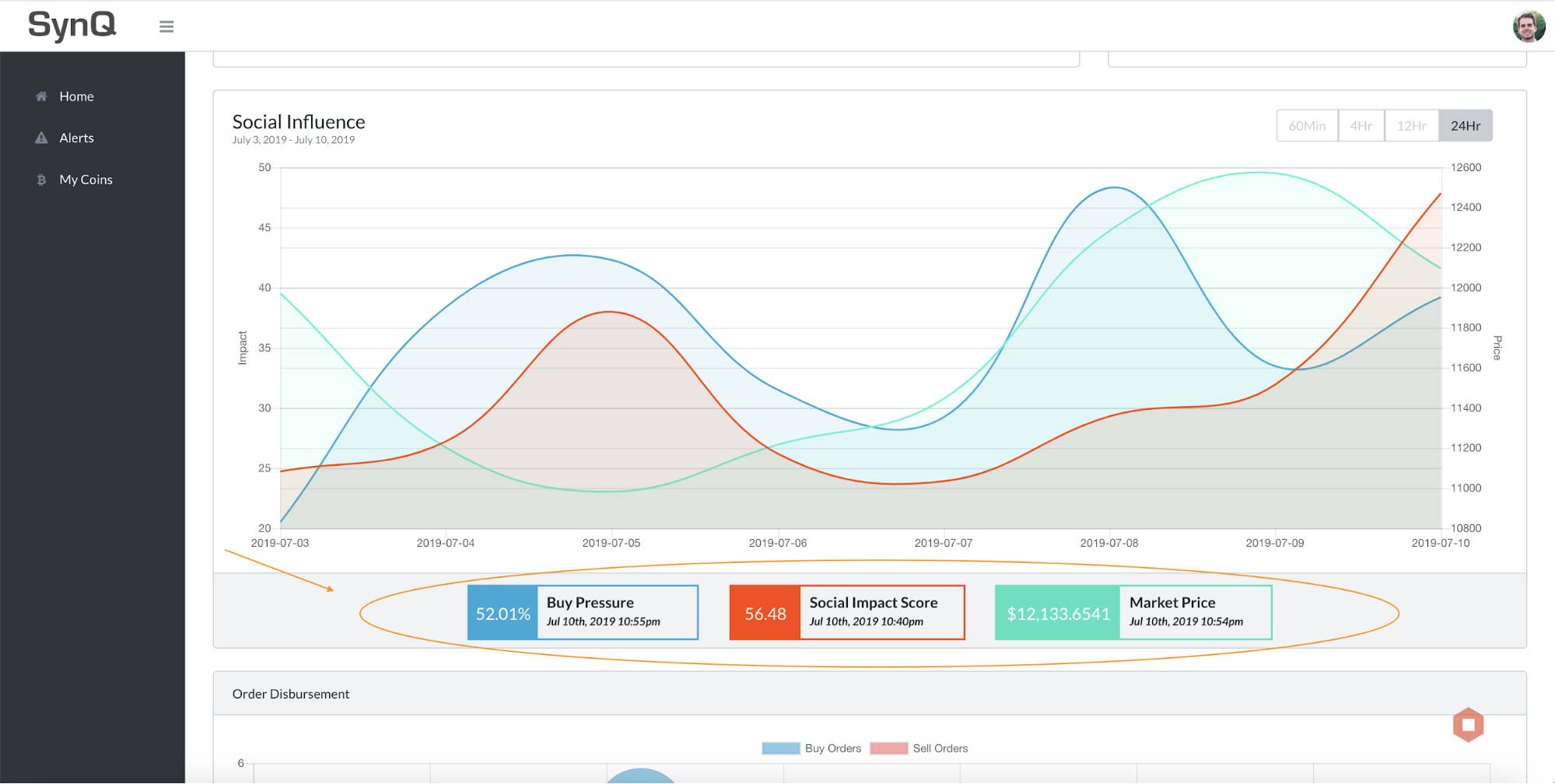Click the Social Influence chart title
Viewport: 1555px width, 784px height.
point(299,122)
